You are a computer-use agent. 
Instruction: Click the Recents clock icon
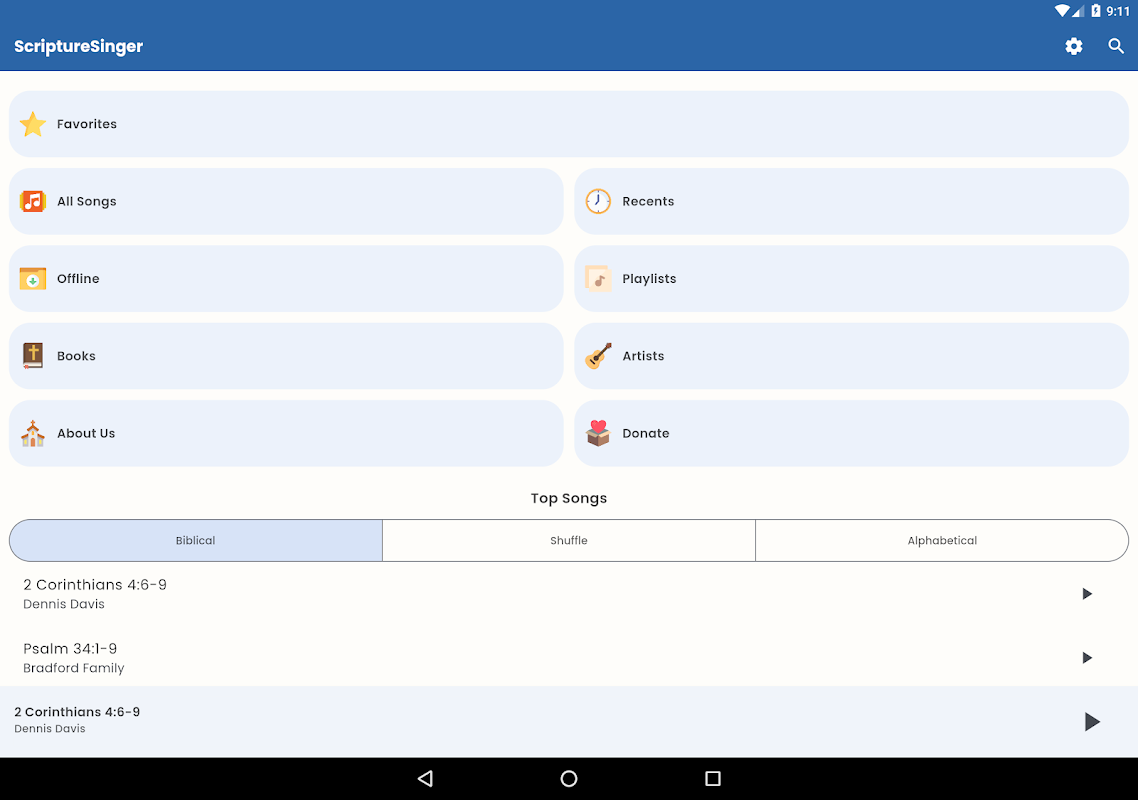click(598, 201)
